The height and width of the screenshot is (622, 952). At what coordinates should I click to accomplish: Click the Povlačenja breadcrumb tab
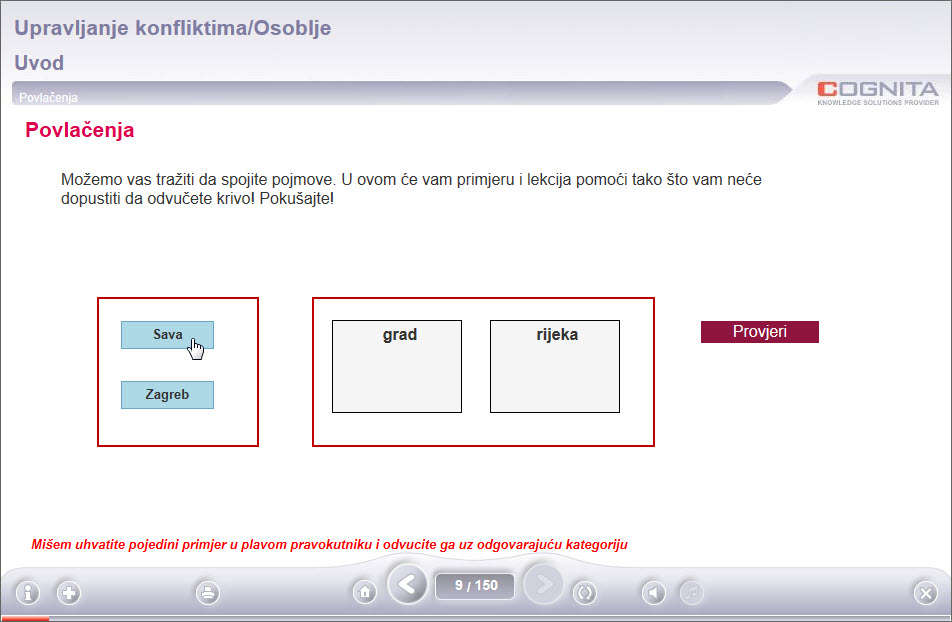49,98
